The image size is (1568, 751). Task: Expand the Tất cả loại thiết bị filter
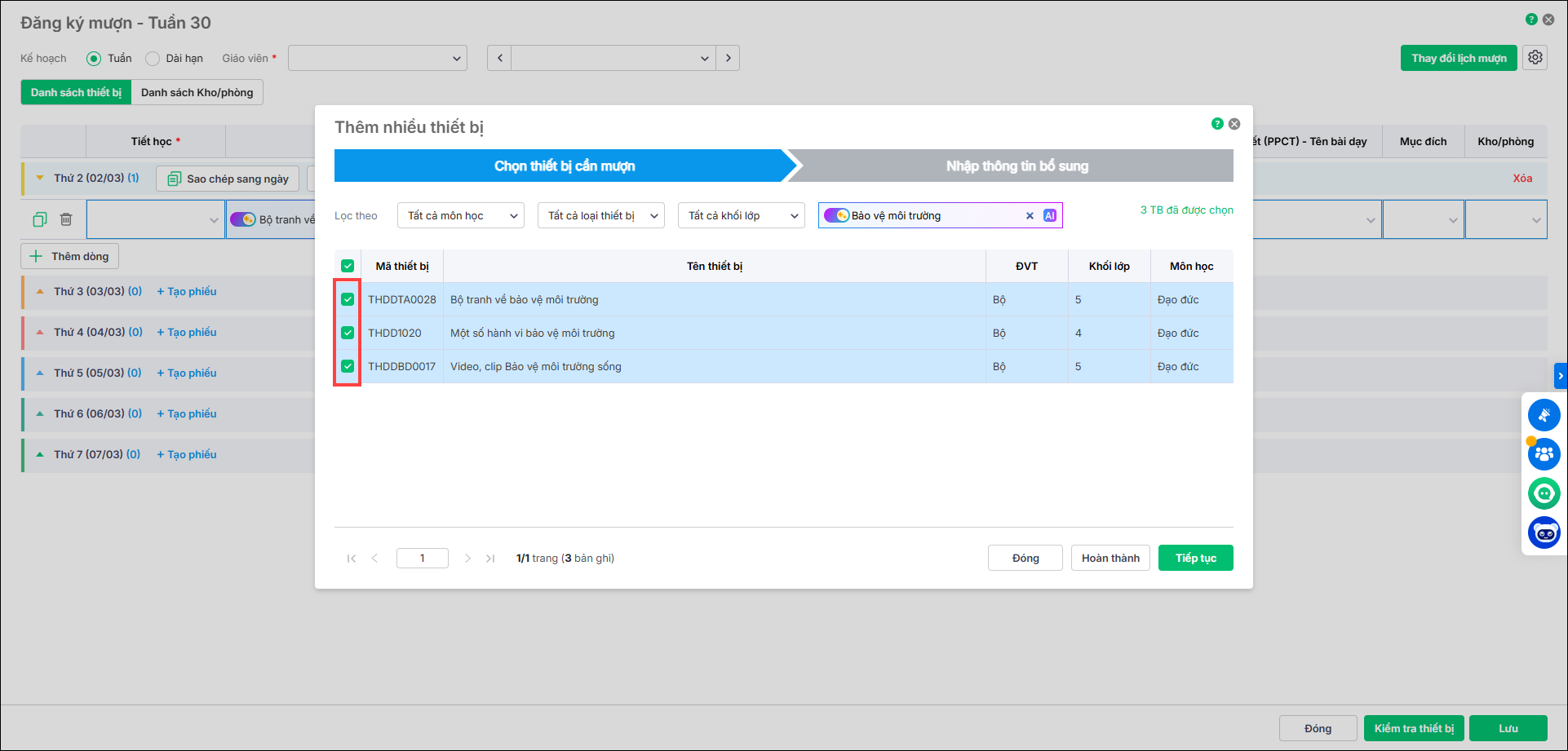pos(600,215)
